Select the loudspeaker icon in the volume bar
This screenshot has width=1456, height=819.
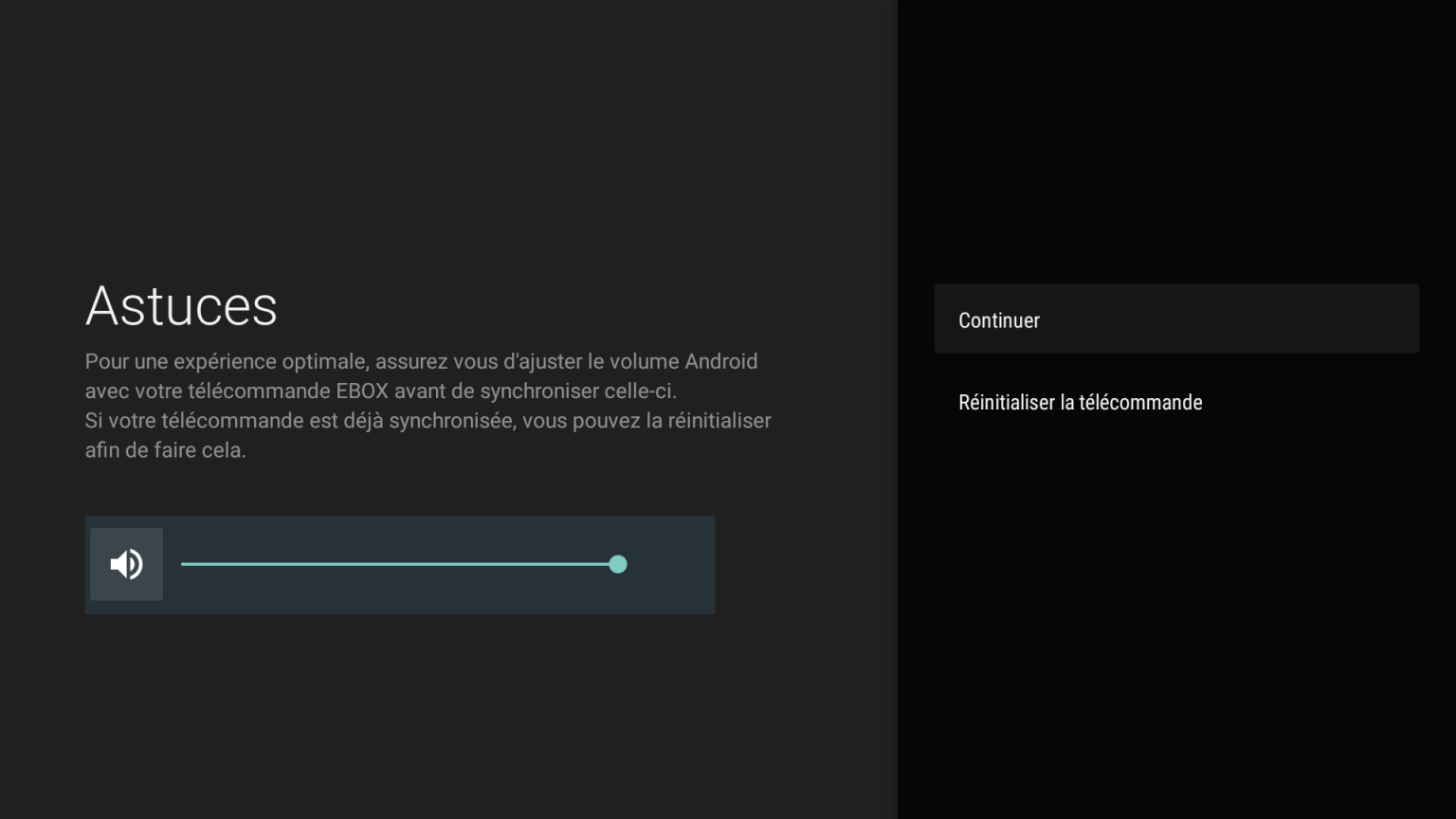(126, 564)
